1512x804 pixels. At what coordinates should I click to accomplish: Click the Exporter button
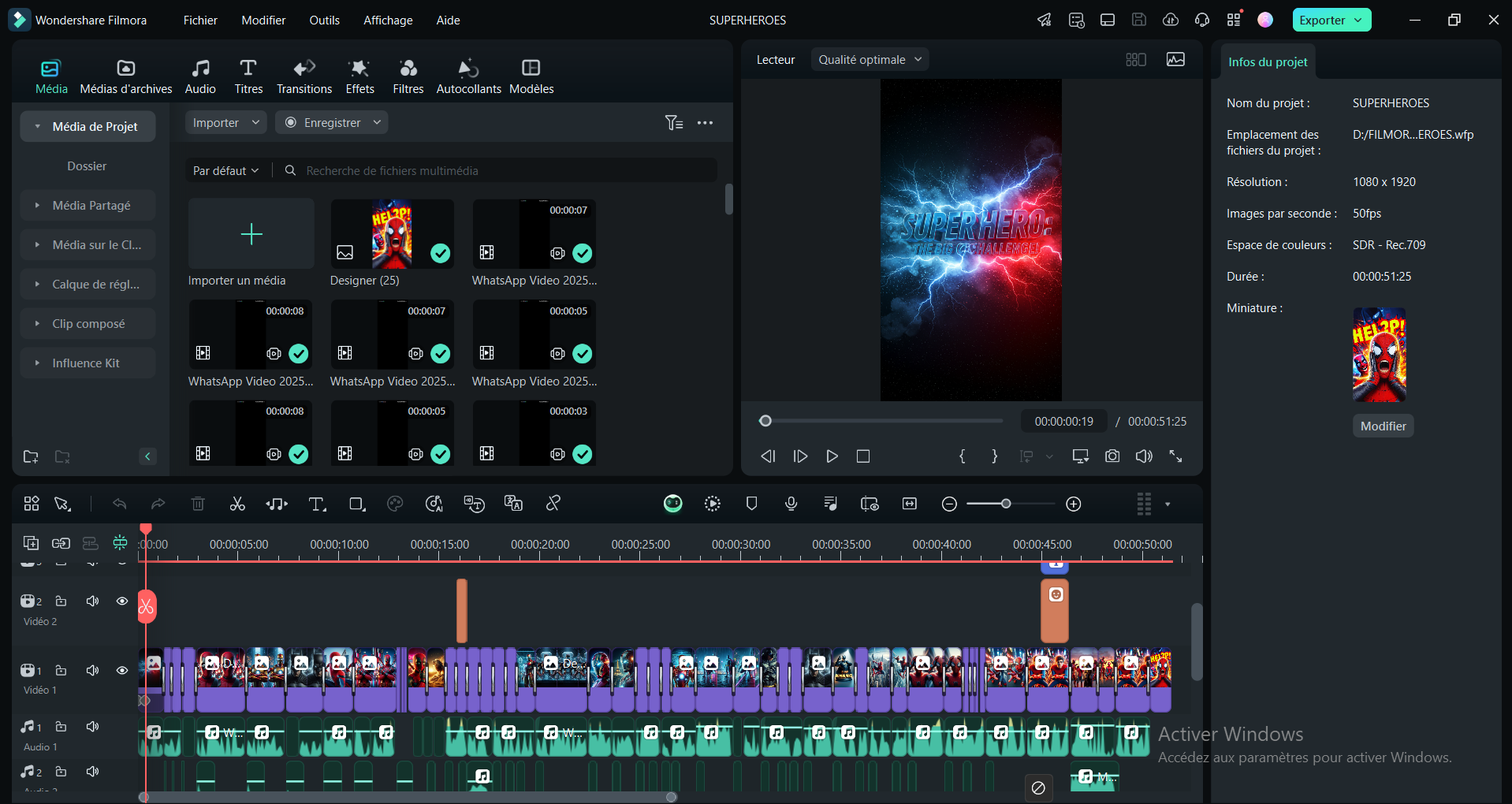(x=1322, y=20)
